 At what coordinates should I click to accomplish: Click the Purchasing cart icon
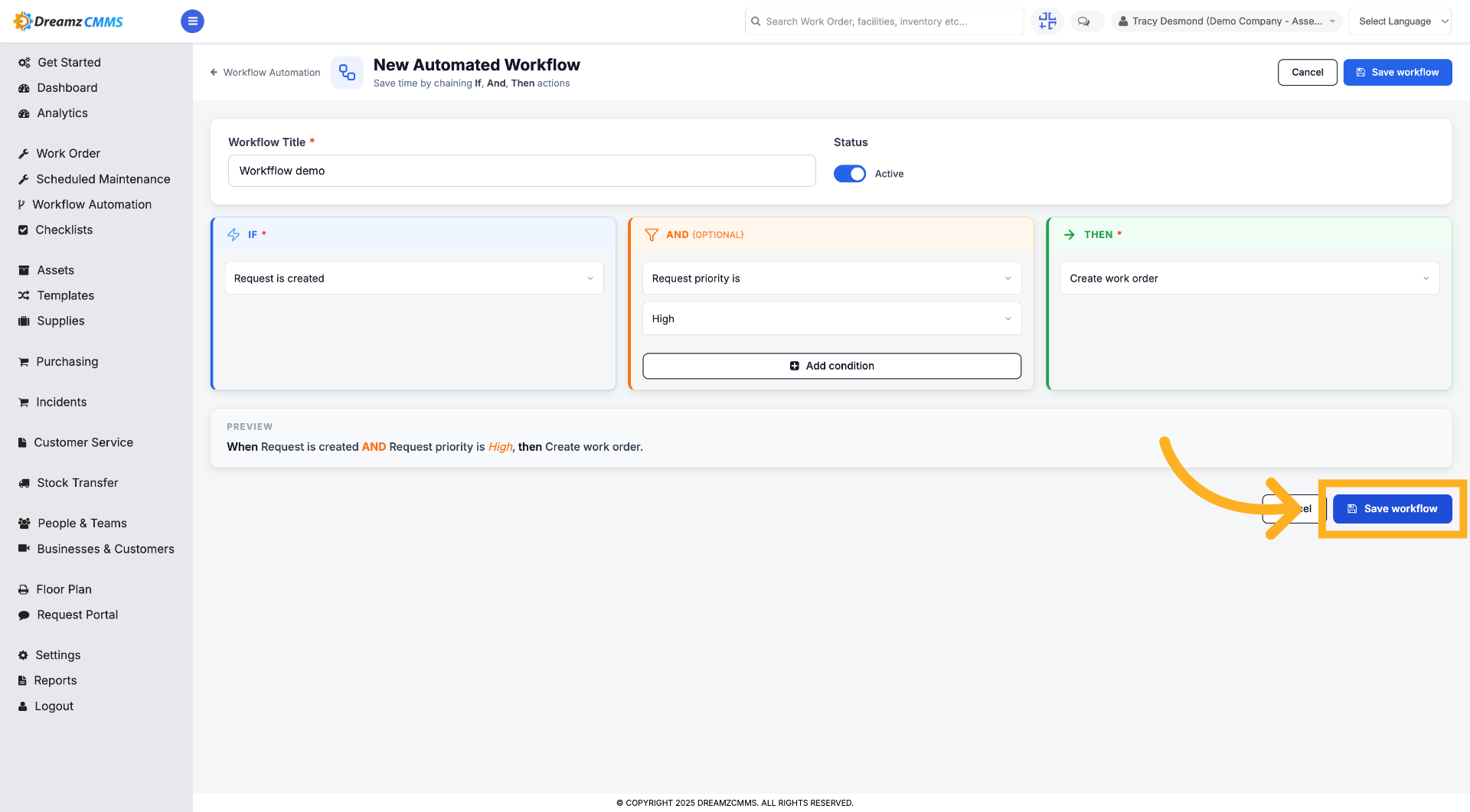click(24, 362)
